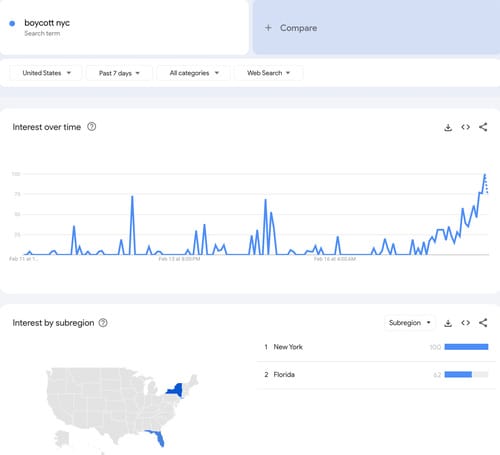Open the United States region dropdown
The image size is (500, 455).
[46, 73]
